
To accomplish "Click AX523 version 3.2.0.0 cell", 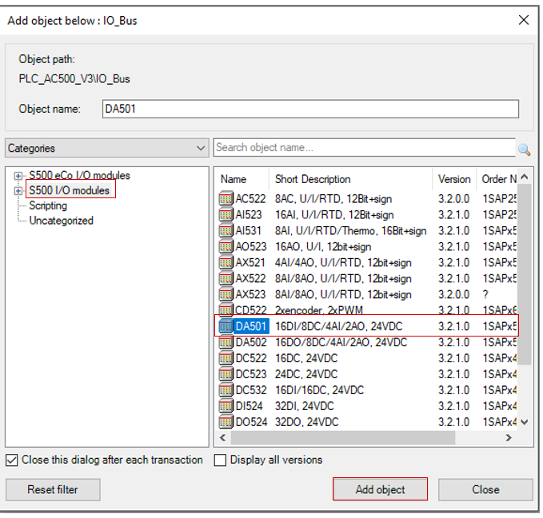I will (x=454, y=295).
